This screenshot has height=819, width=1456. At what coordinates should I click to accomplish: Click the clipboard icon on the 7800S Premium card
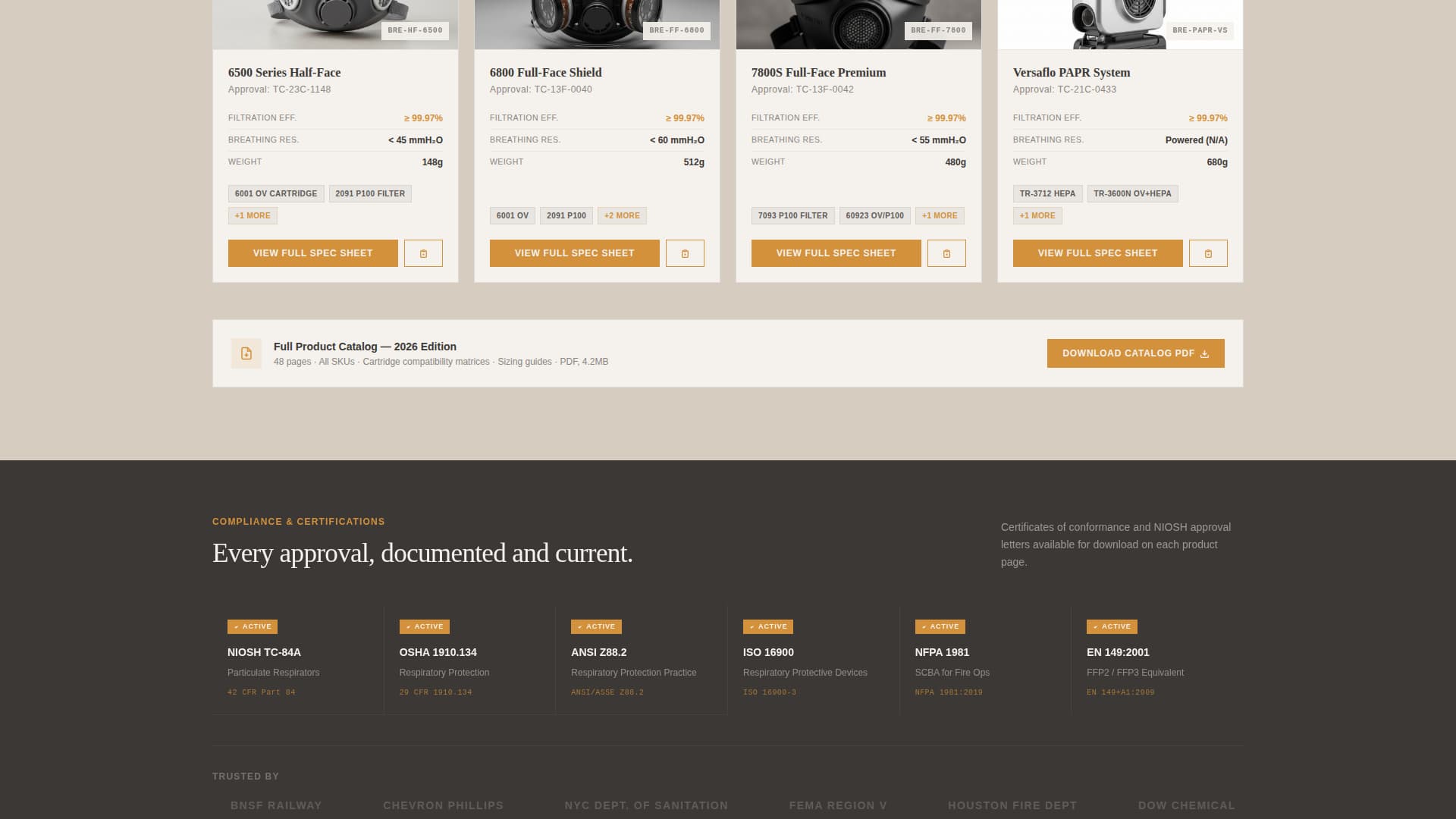coord(946,253)
